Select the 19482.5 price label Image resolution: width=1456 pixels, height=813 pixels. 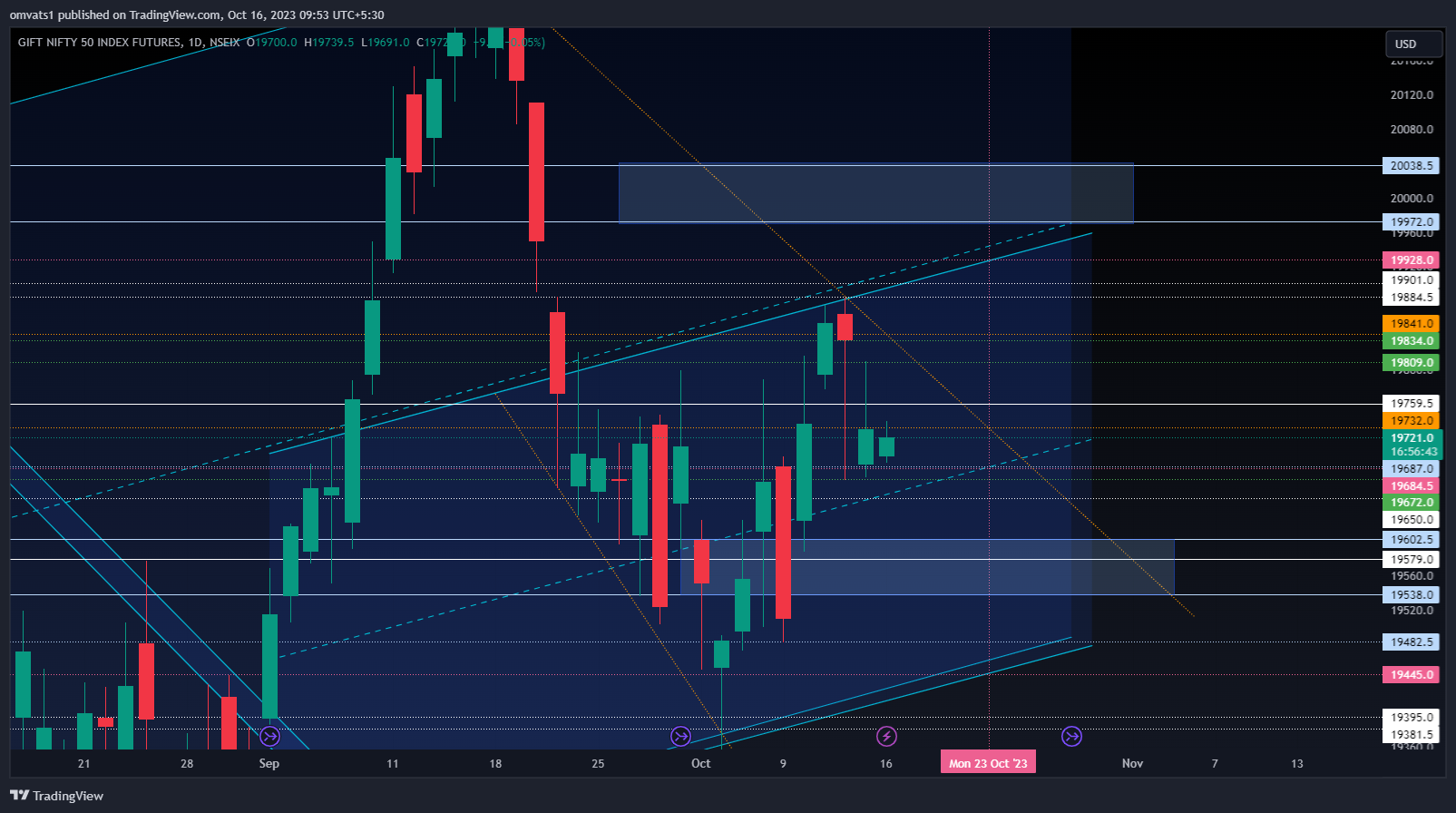pos(1412,642)
